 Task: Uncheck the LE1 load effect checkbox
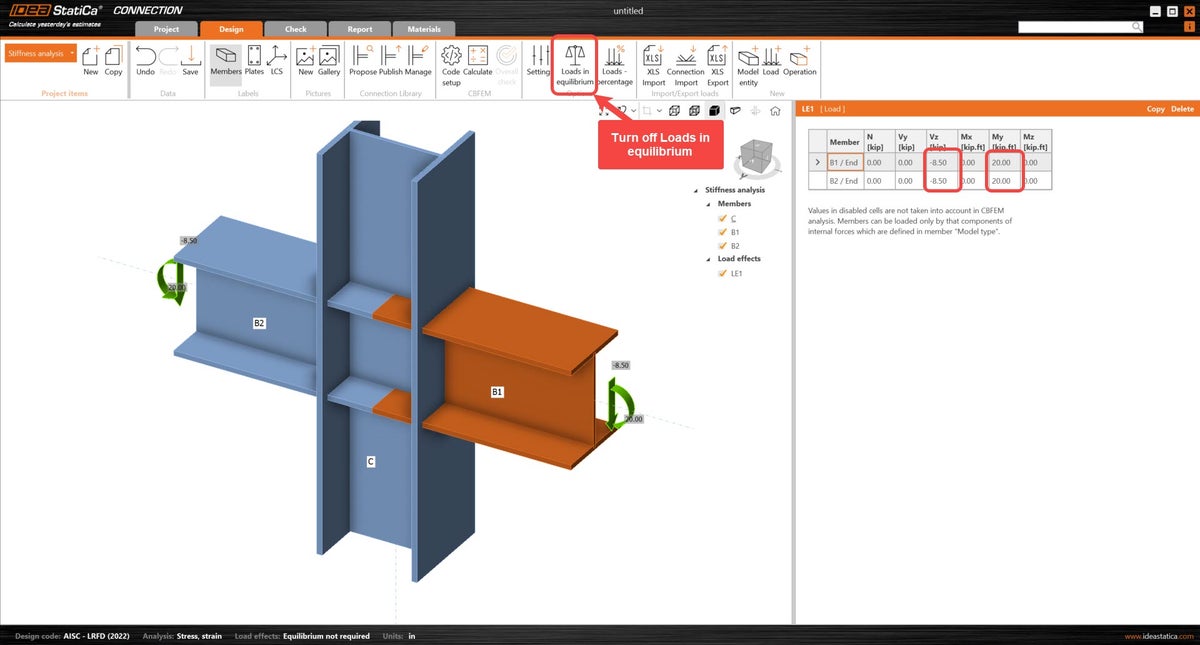723,273
